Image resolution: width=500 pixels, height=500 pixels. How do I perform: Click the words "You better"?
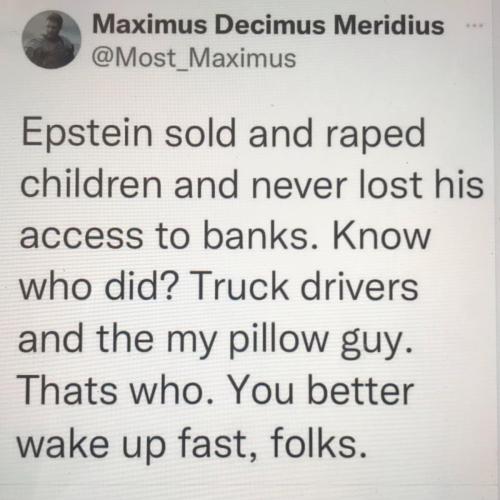coord(321,391)
